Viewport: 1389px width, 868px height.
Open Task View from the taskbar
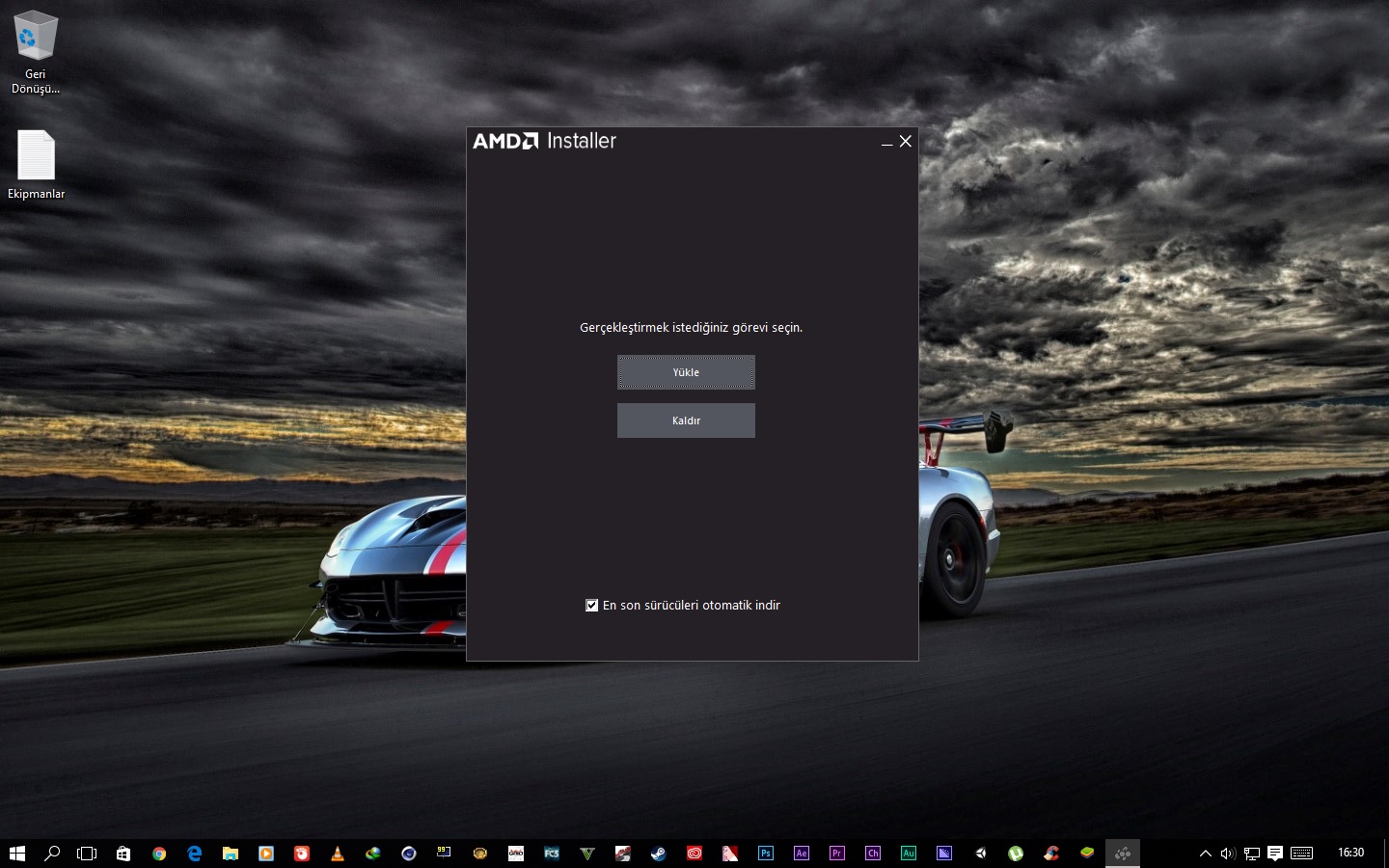(87, 854)
